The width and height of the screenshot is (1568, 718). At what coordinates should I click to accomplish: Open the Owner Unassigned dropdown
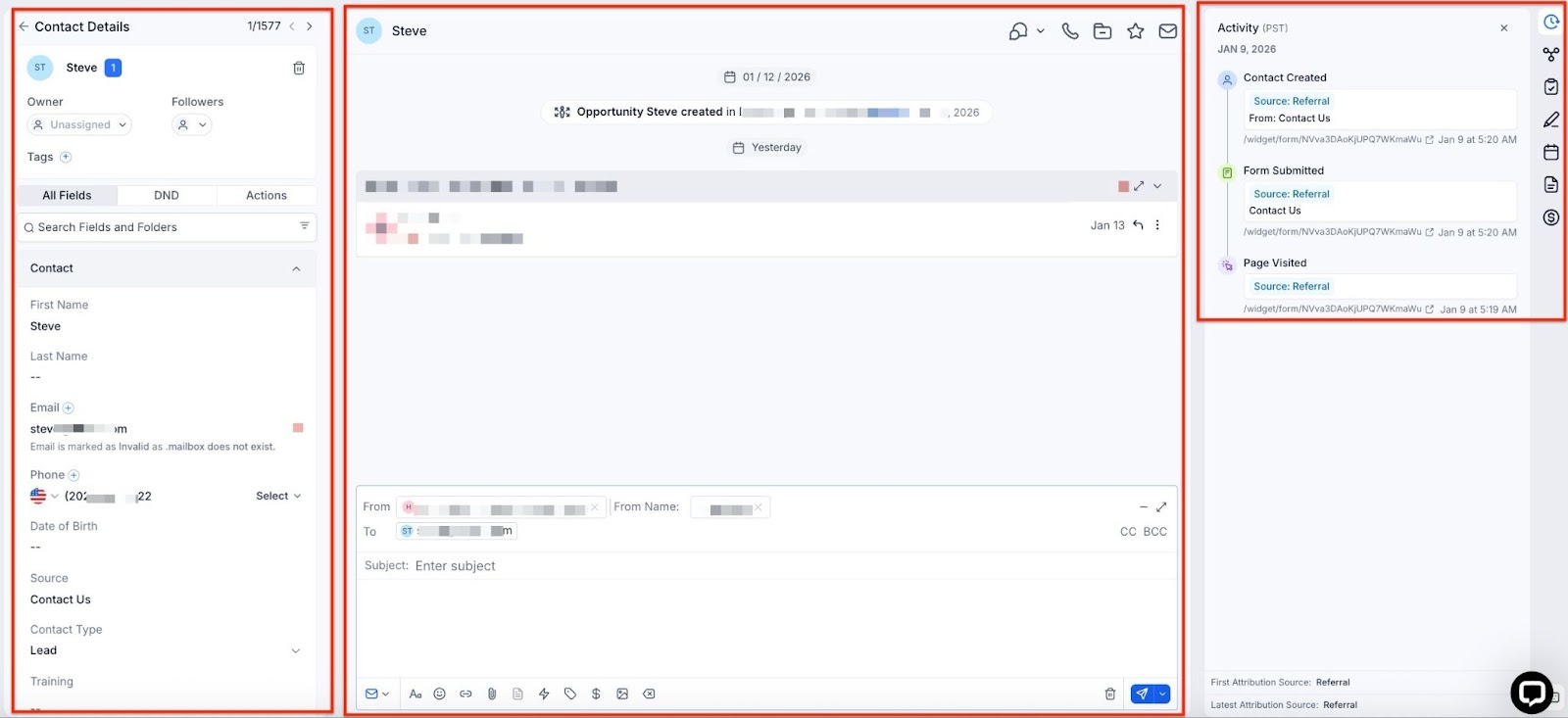[79, 124]
